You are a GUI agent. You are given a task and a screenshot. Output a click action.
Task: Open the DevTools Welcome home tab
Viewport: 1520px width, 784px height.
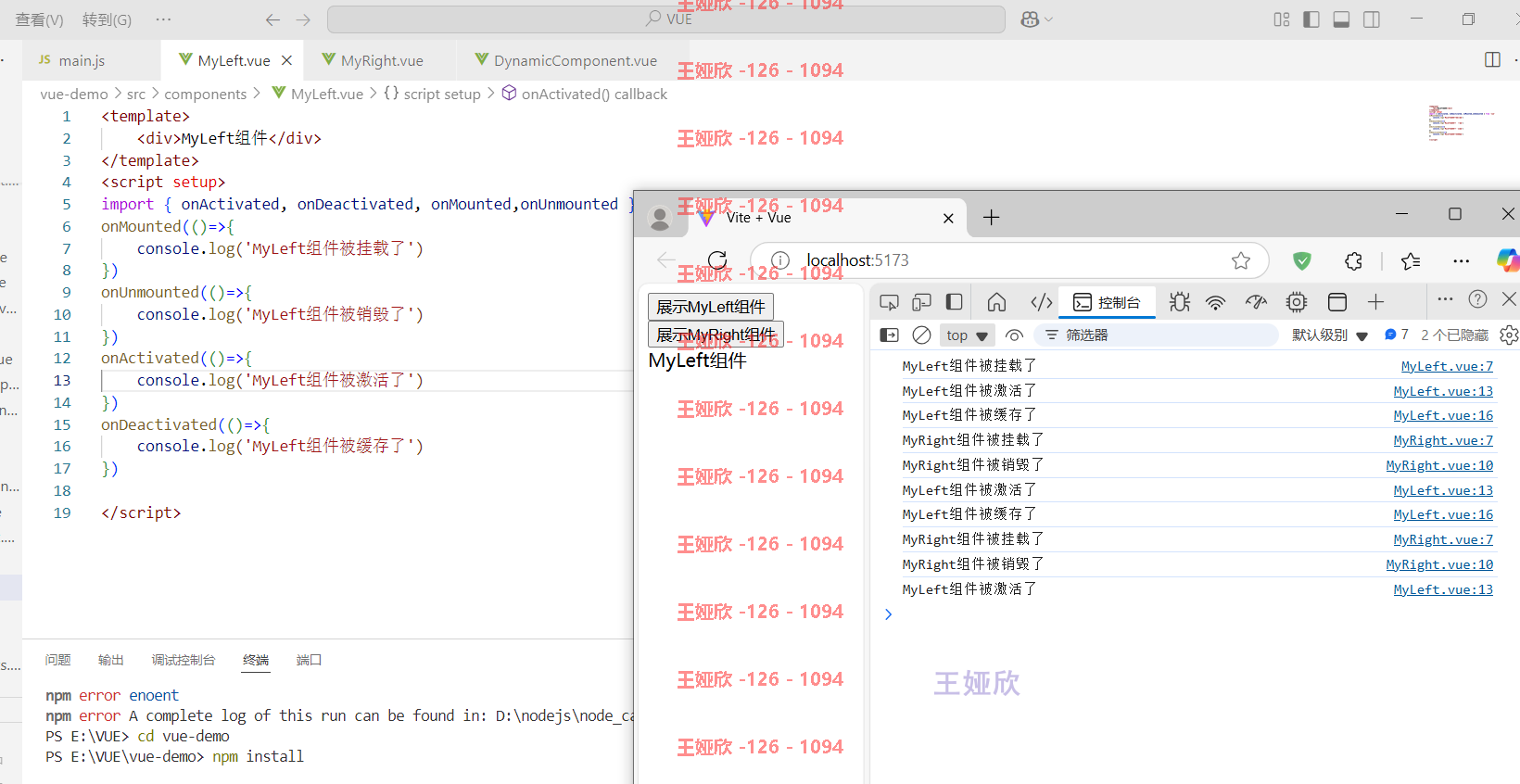point(996,302)
